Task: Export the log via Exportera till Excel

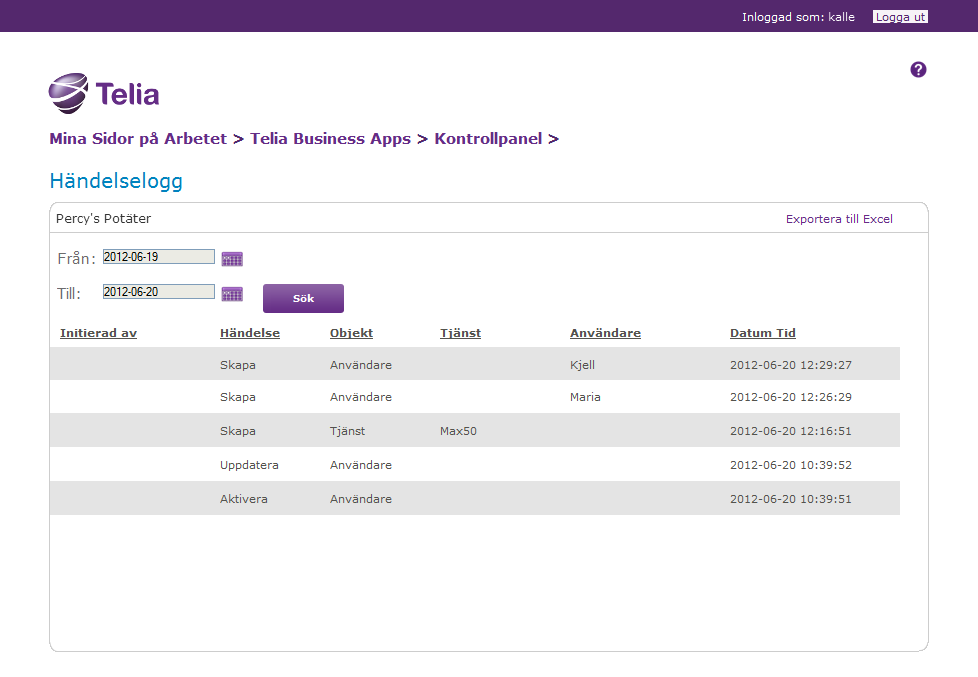Action: coord(839,219)
